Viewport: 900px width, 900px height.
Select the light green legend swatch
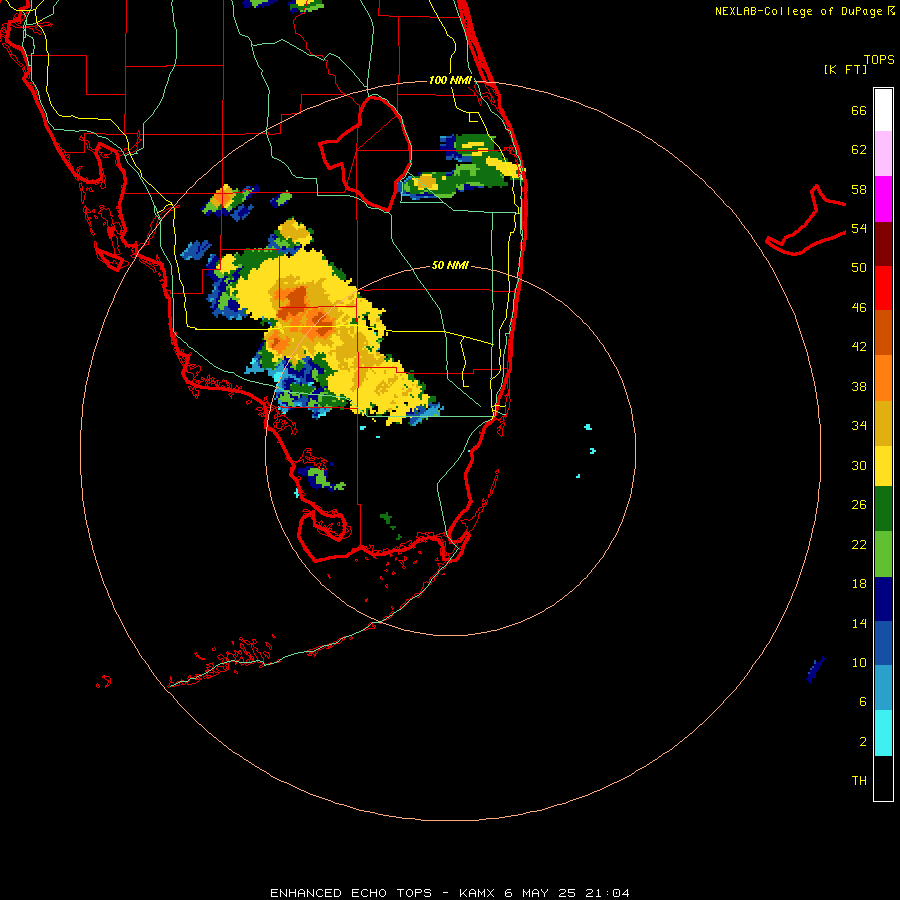tap(883, 554)
